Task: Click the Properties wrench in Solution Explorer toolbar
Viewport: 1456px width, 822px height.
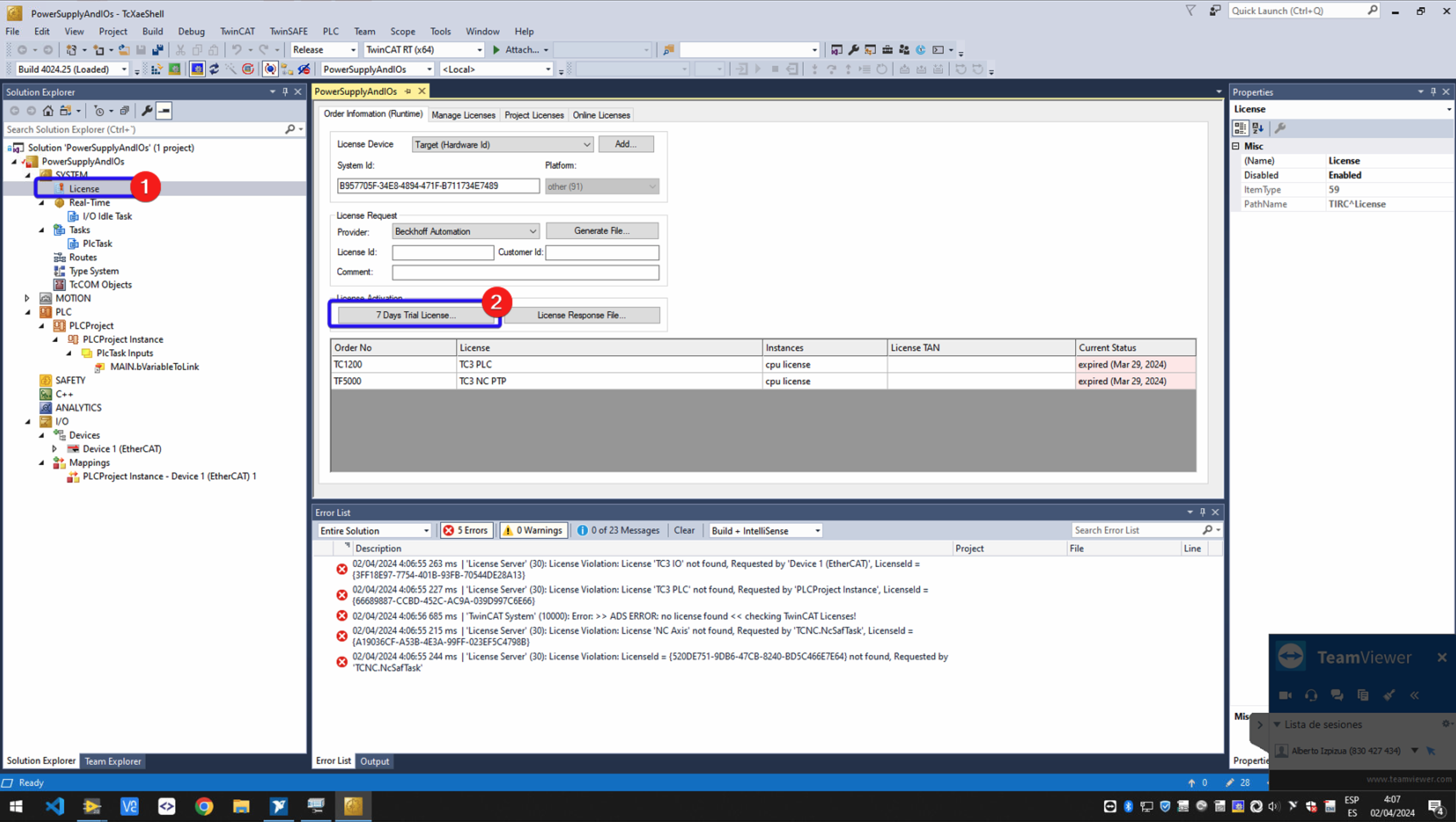Action: (x=146, y=111)
